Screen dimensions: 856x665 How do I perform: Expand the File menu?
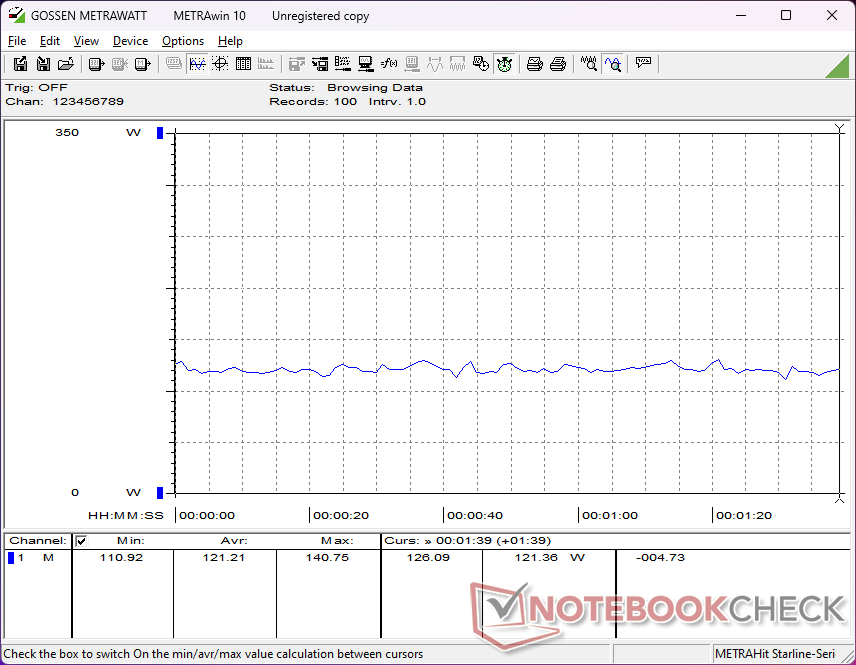click(x=17, y=41)
